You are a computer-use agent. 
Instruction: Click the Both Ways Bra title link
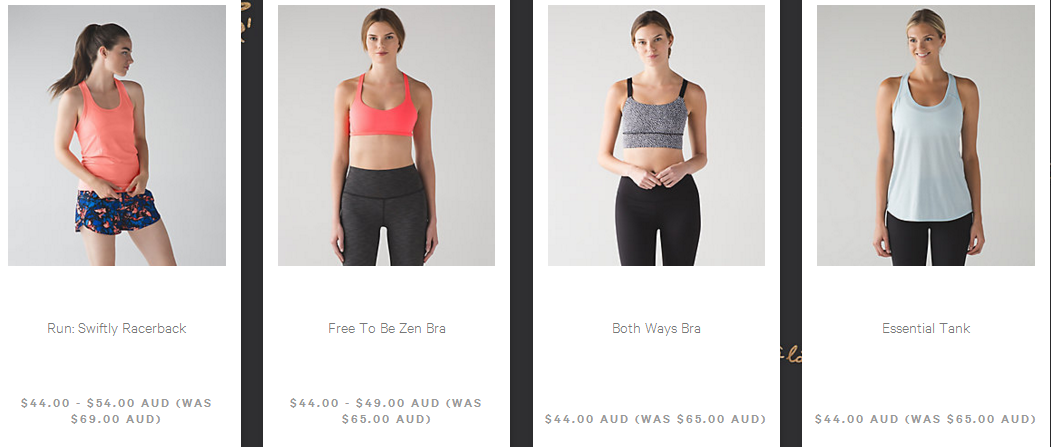tap(656, 328)
